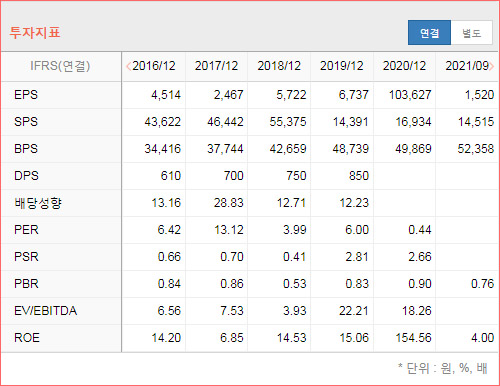Click 배당성향 value 12.23

tap(354, 203)
